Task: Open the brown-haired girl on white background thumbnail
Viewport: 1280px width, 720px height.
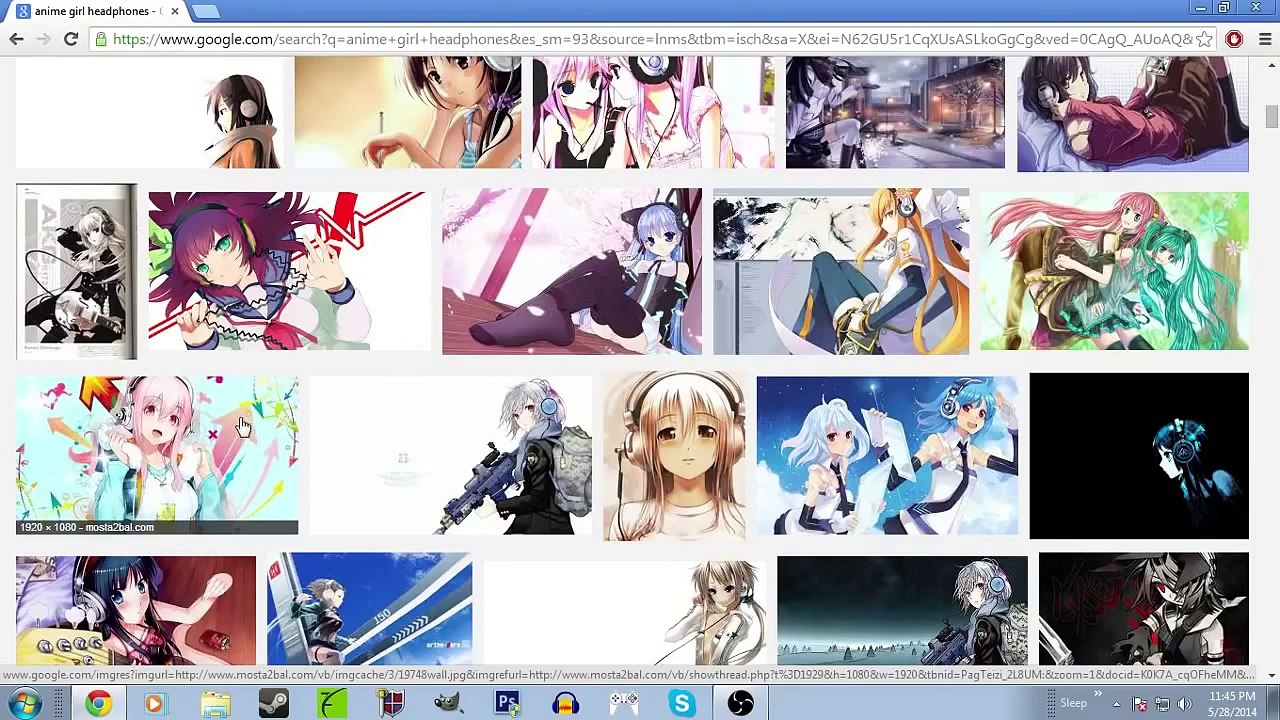Action: click(624, 610)
